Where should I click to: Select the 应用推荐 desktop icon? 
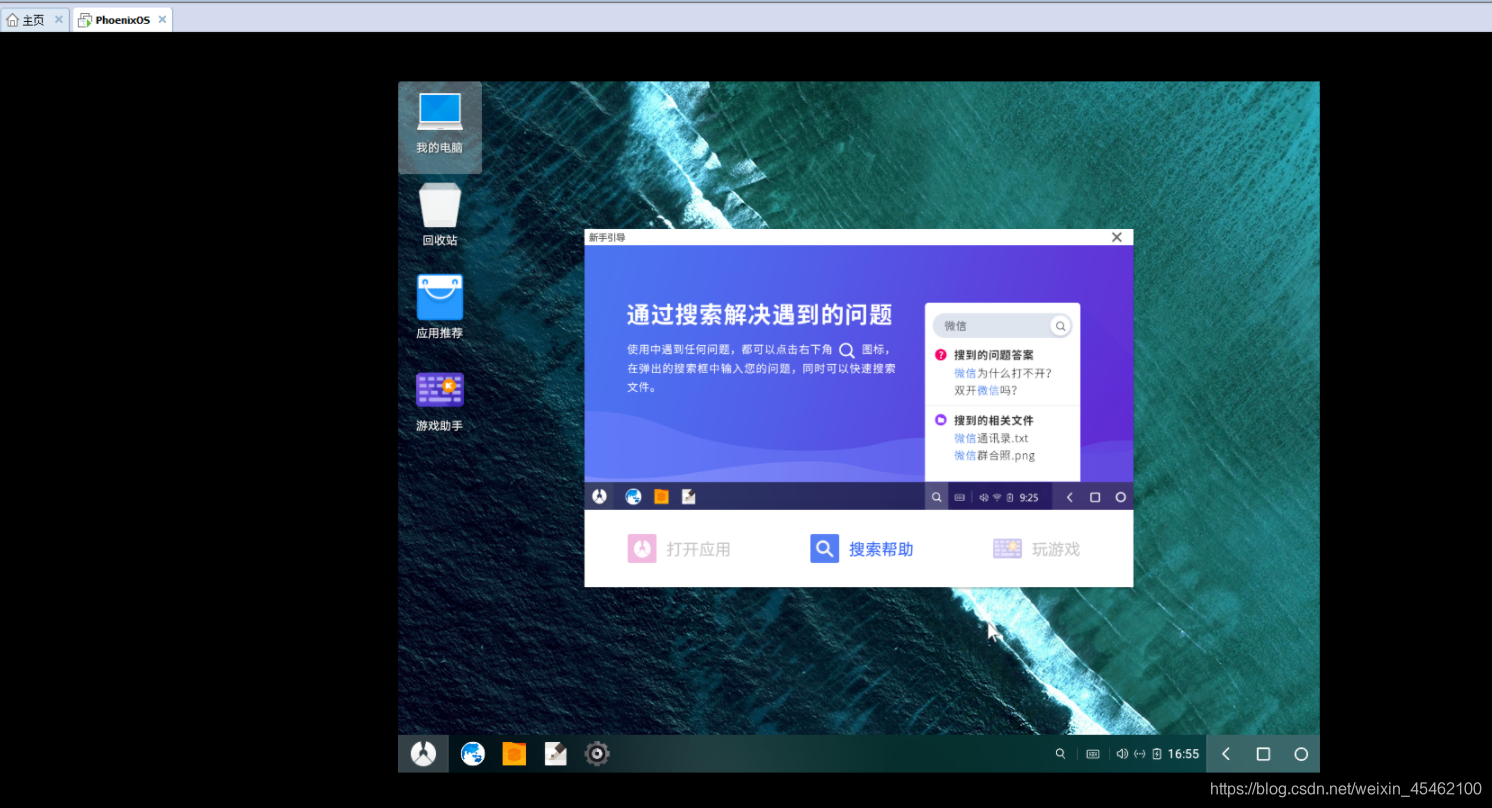[440, 307]
